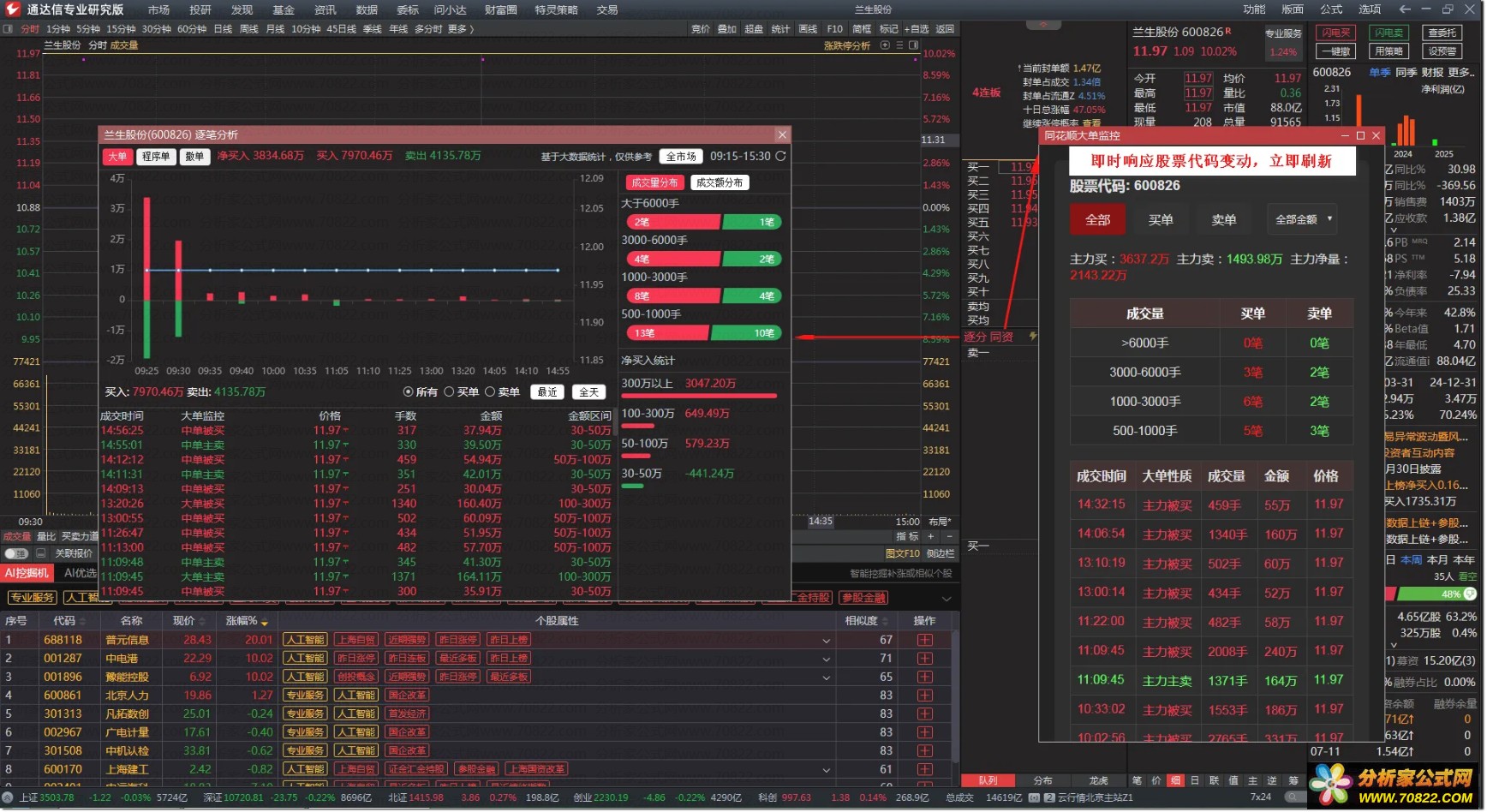Screen dimensions: 1487x812
Task: Click the 闪电卖 button
Action: tap(1389, 33)
